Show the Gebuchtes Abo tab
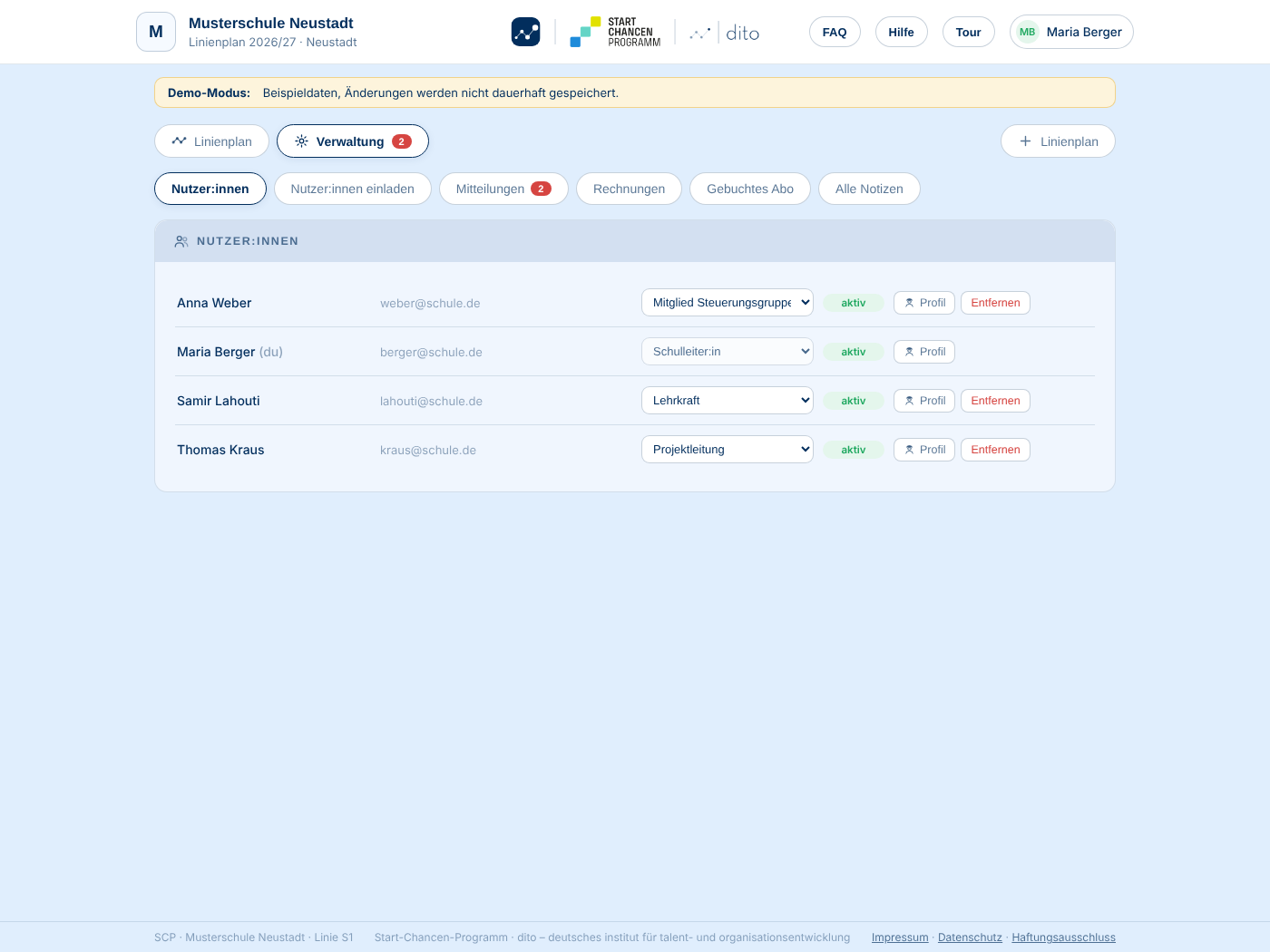Screen dimensions: 1270x952 click(750, 189)
